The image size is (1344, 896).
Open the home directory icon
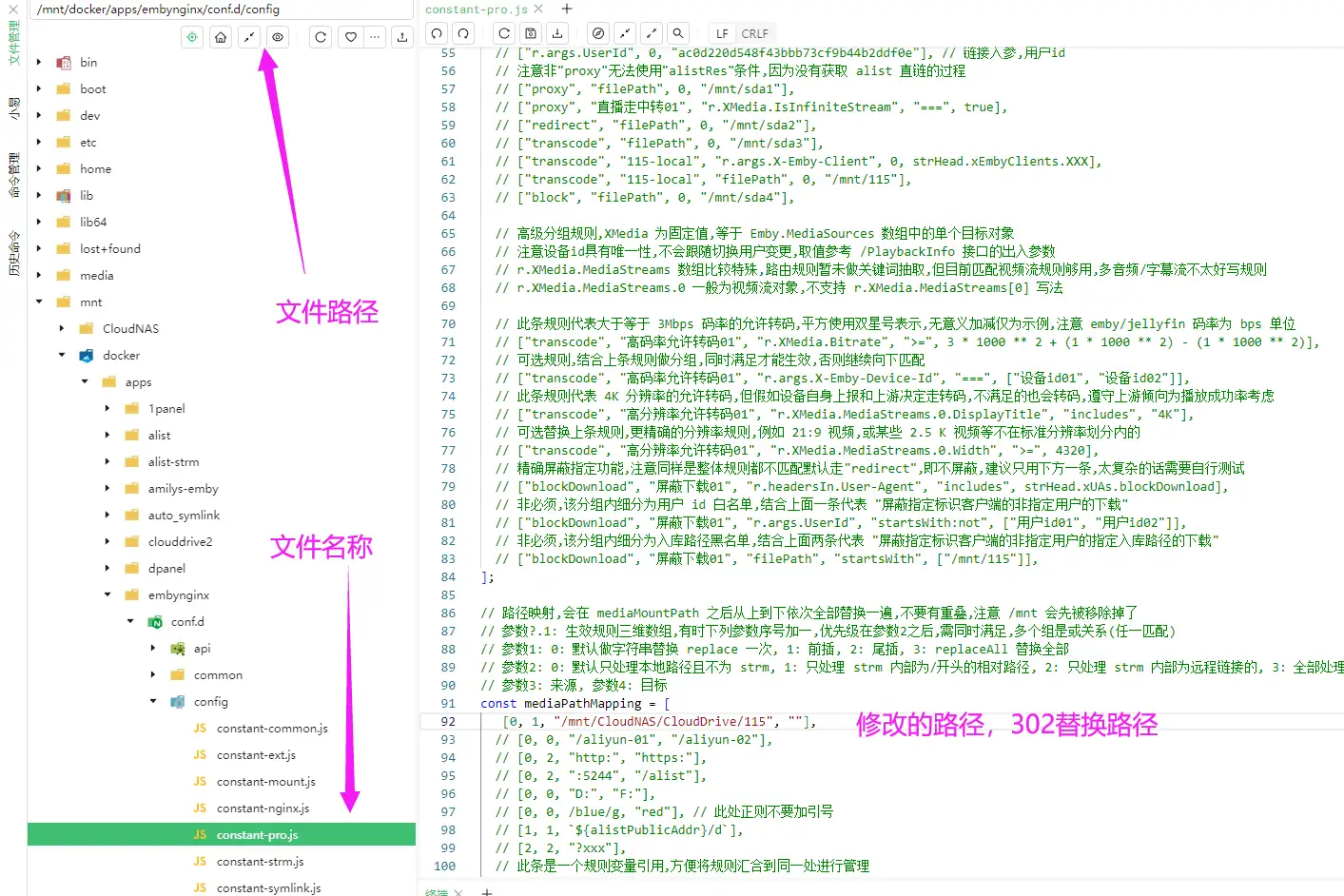click(221, 36)
